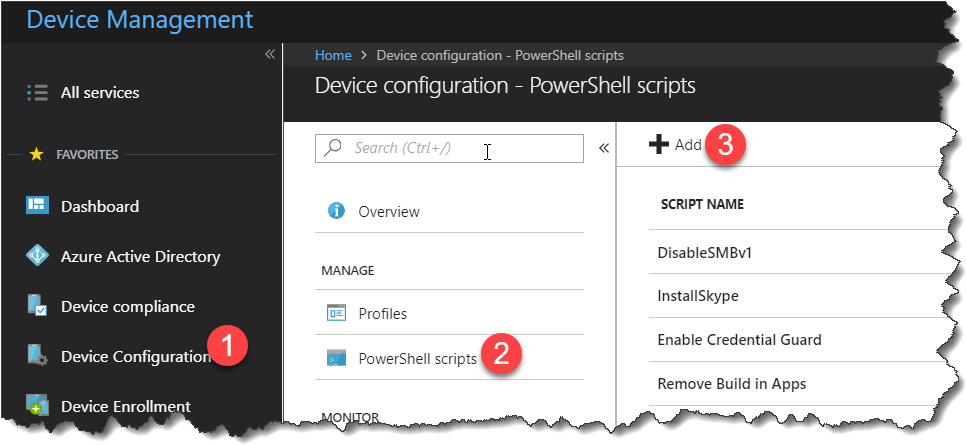Select the Device Enrollment menu entry
The width and height of the screenshot is (966, 445).
coord(126,406)
